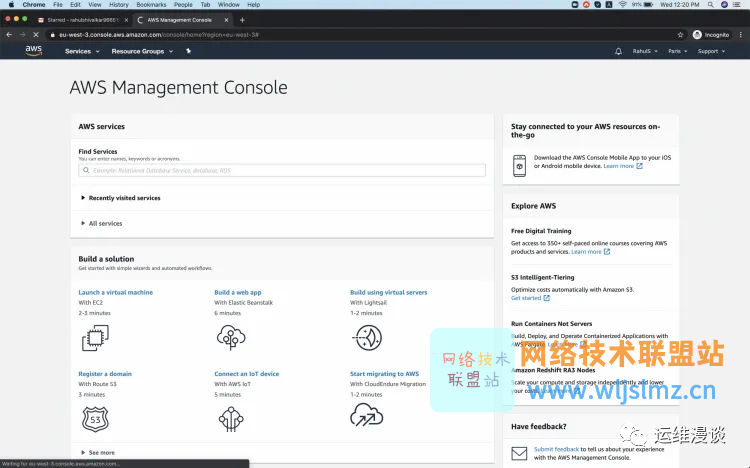750x468 pixels.
Task: Click the feedback envelope icon
Action: pos(519,453)
